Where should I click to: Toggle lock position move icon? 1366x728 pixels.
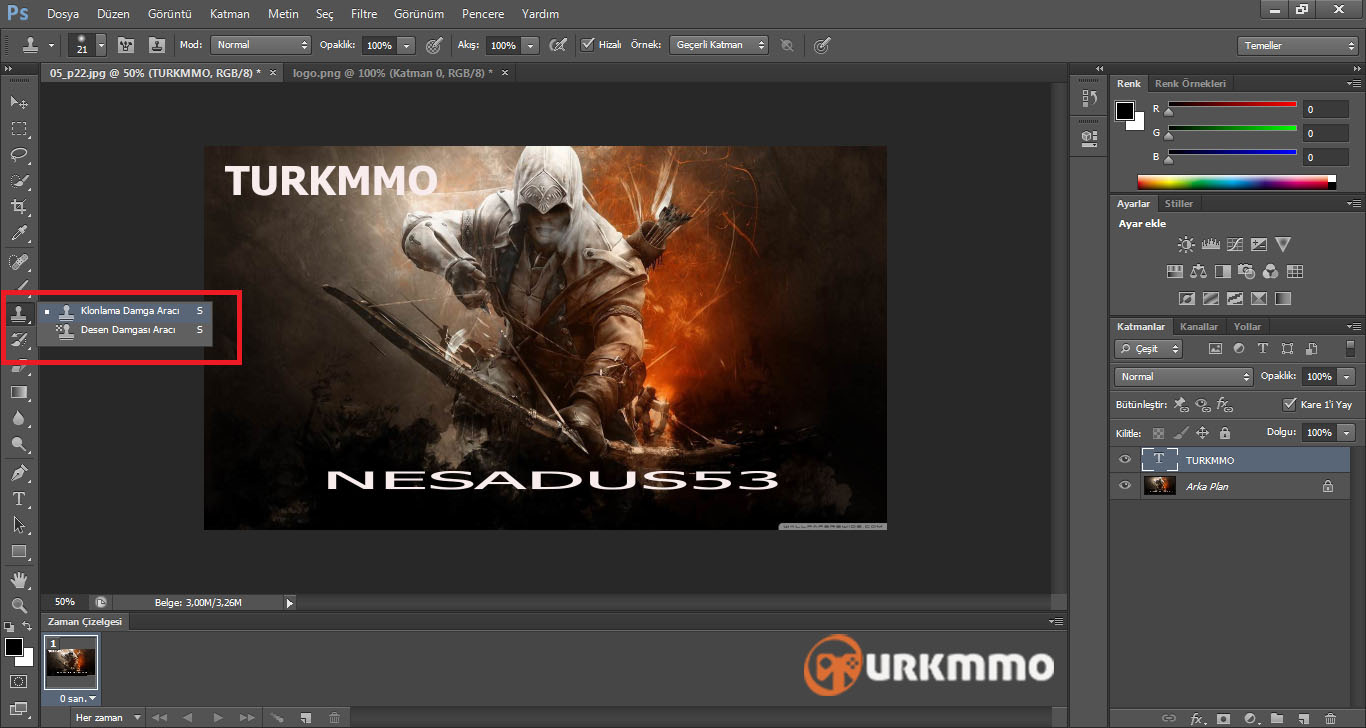point(1203,433)
